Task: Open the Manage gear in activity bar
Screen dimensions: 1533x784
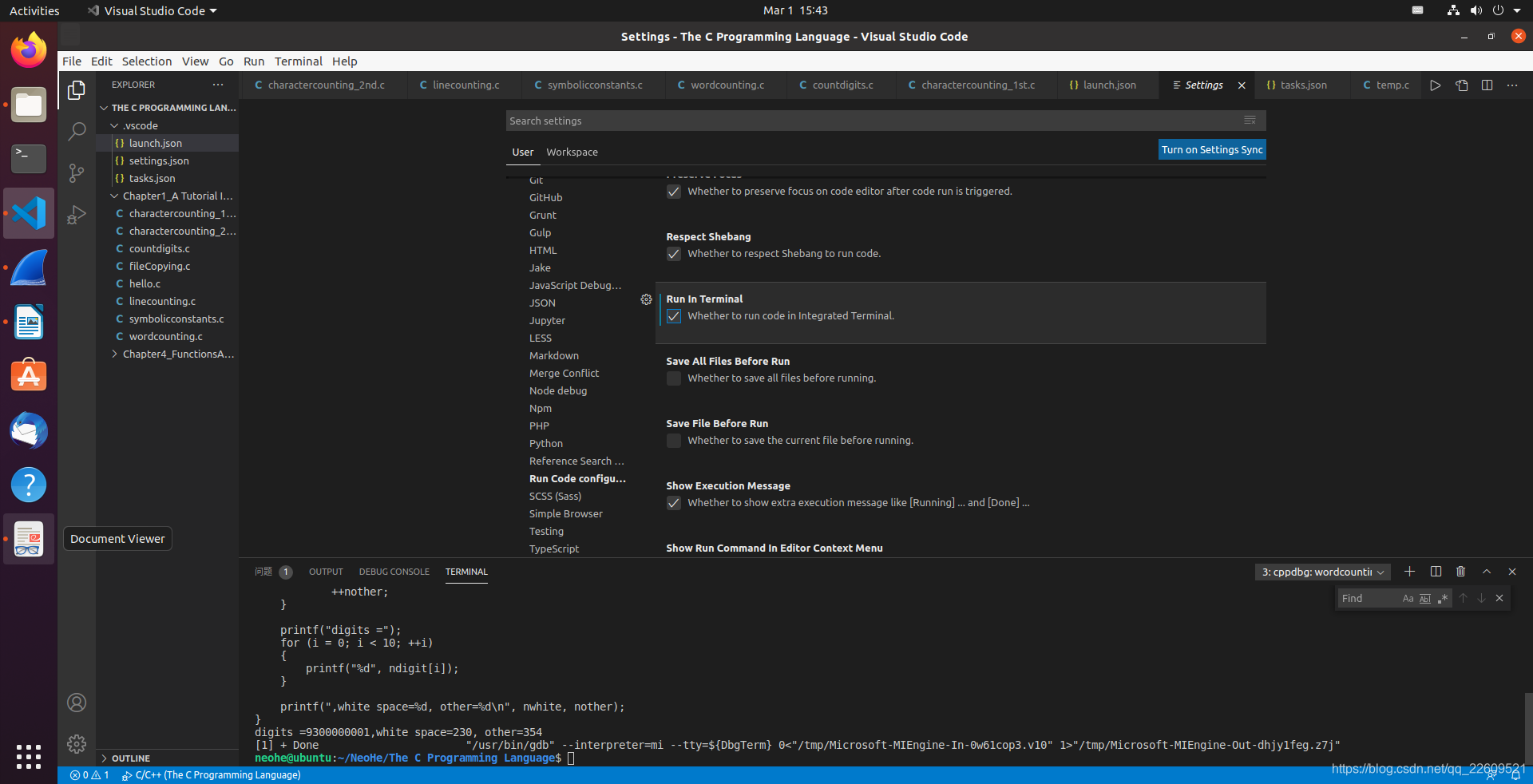Action: click(77, 744)
